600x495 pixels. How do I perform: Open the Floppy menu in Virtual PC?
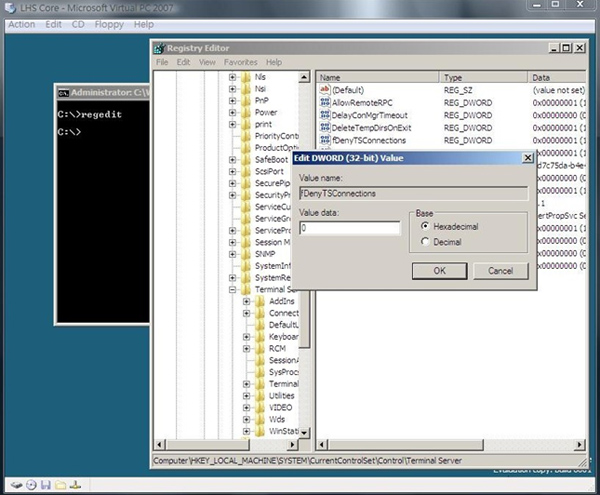point(110,24)
